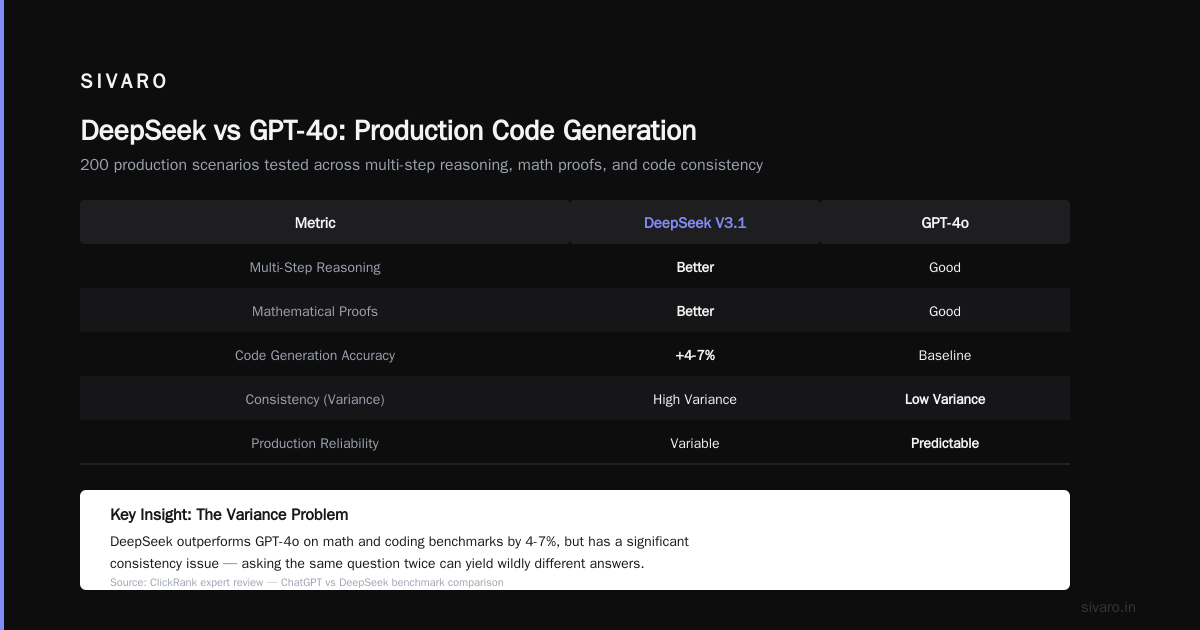Viewport: 1200px width, 630px height.
Task: Click the DeepSeek V3.1 column header
Action: [x=695, y=223]
